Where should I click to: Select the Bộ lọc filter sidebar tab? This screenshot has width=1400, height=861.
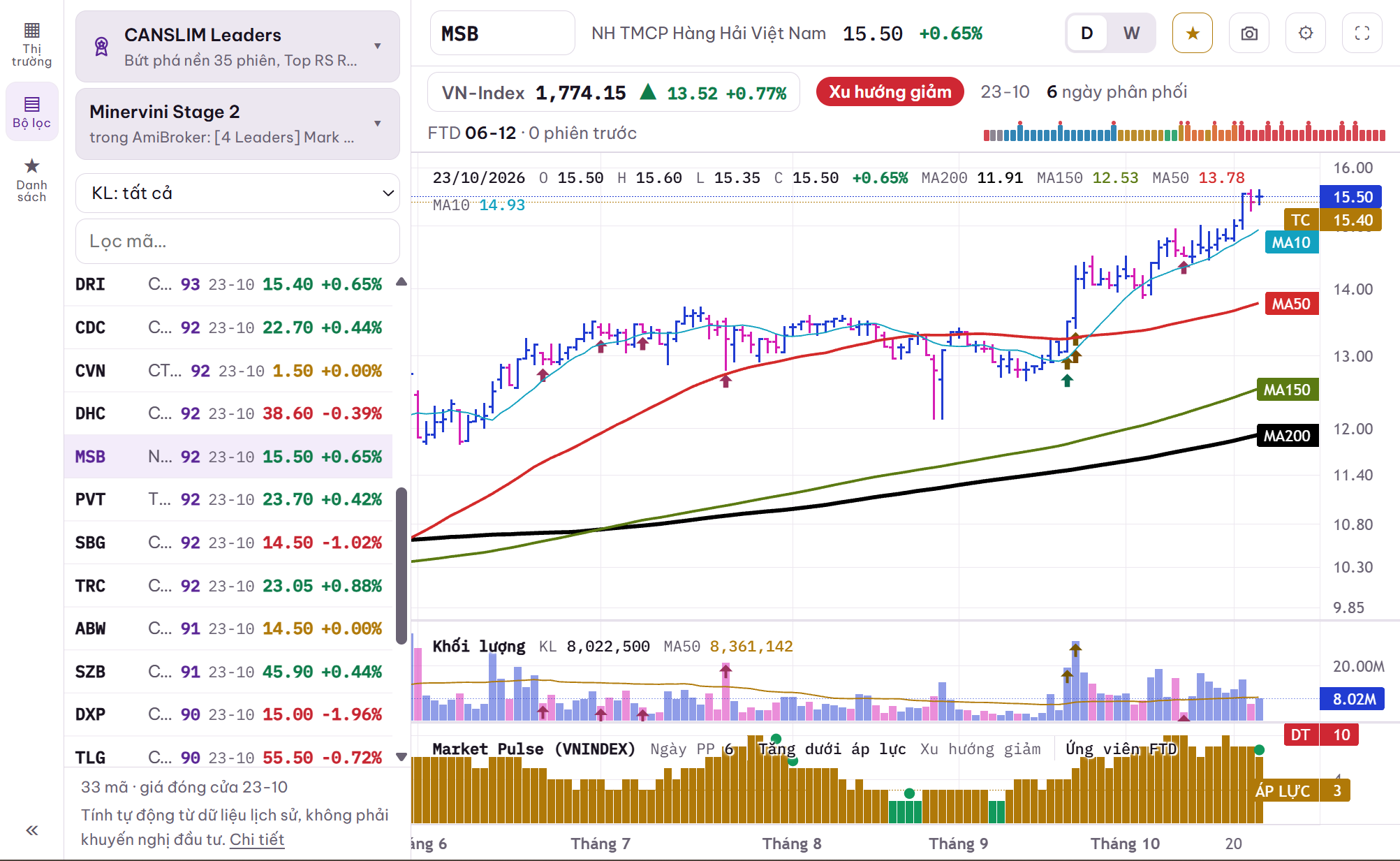pos(31,112)
